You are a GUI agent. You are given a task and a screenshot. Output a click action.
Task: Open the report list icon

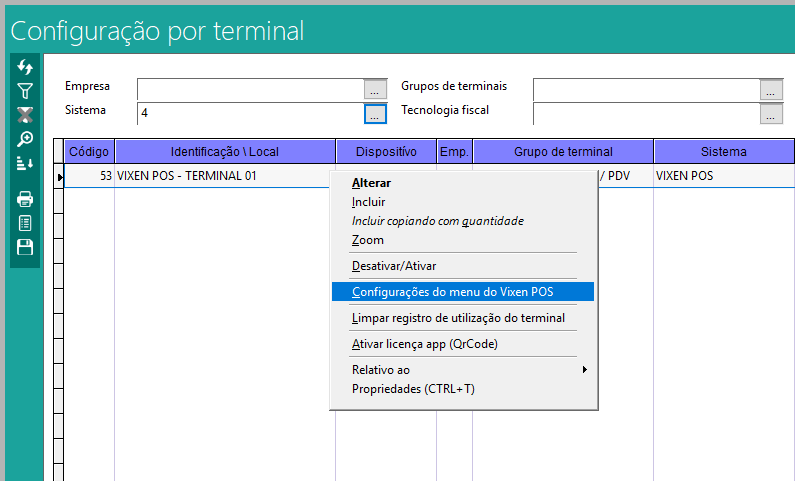(x=26, y=223)
